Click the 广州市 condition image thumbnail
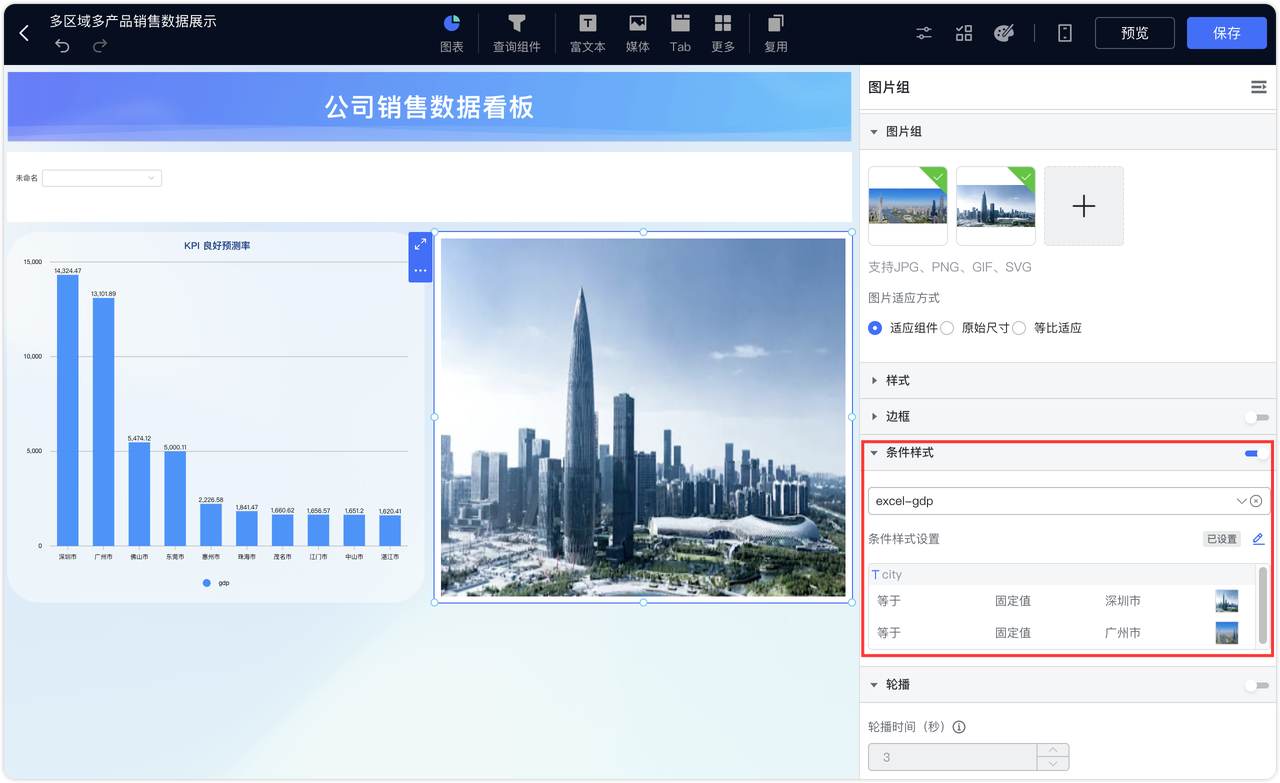1280x783 pixels. coord(1227,633)
